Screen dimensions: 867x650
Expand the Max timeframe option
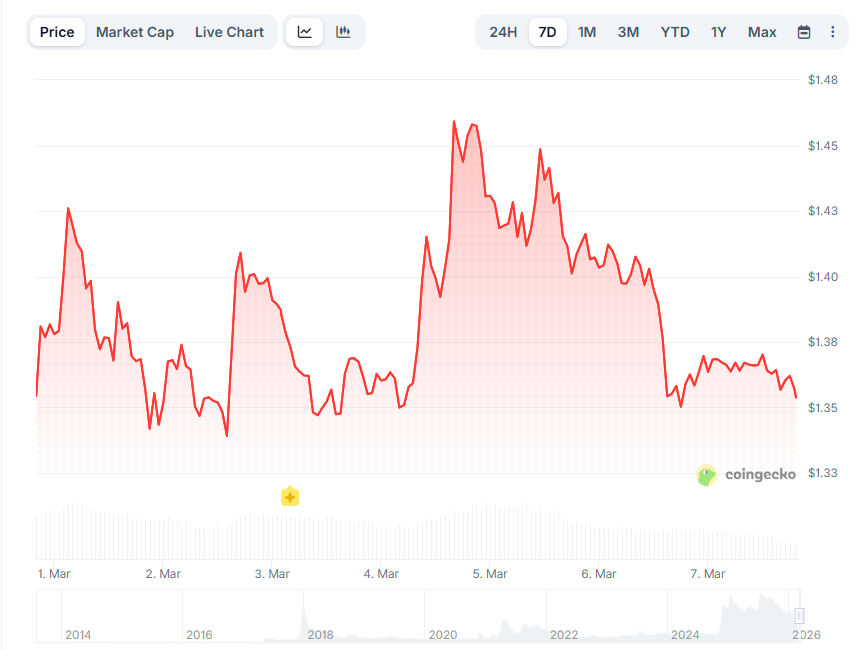762,32
